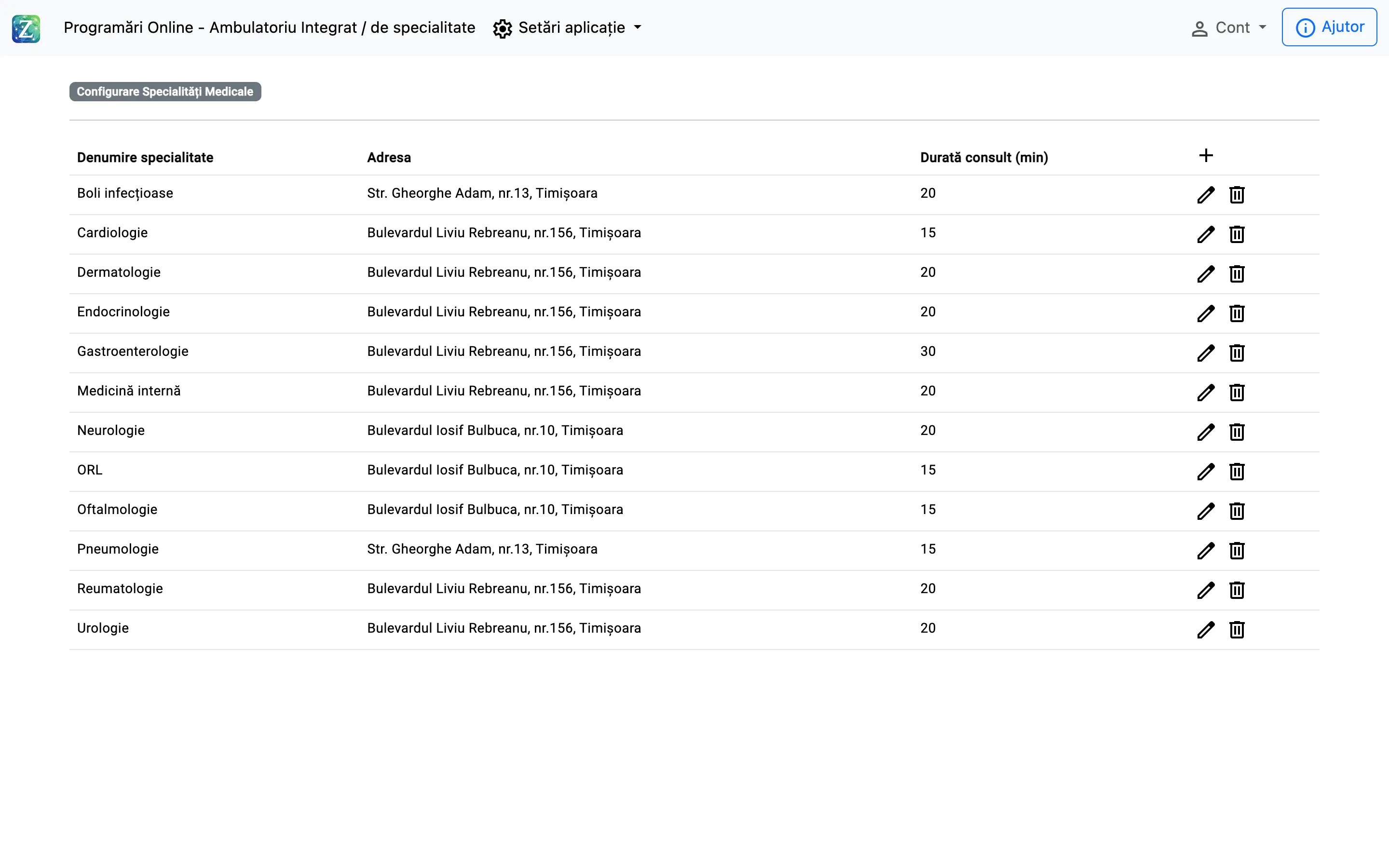Click the Programări Online app title
This screenshot has height=868, width=1389.
click(269, 27)
